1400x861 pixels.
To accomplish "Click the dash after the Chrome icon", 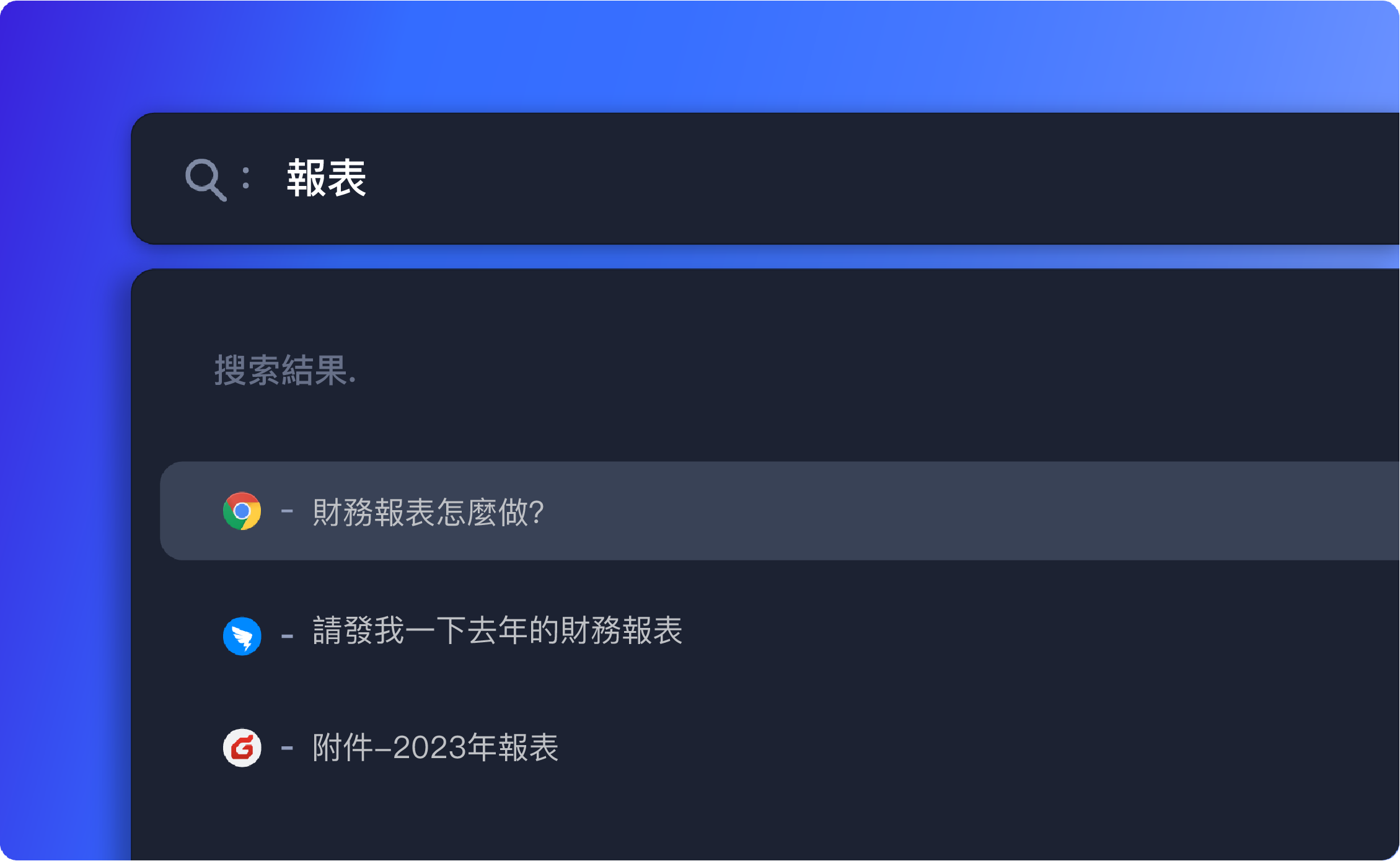I will tap(287, 511).
